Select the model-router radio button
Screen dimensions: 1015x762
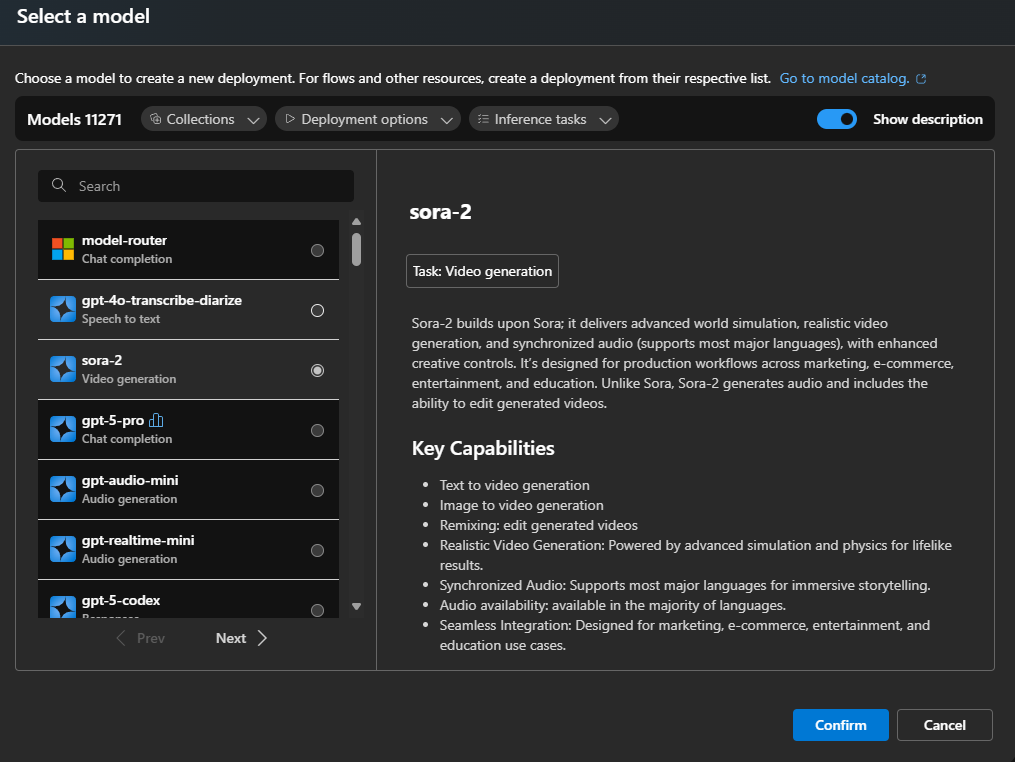click(x=317, y=251)
